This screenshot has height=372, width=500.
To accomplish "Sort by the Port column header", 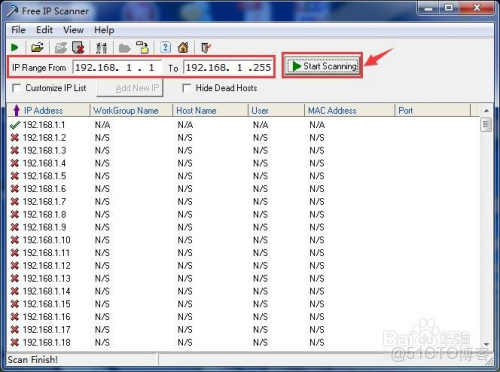I will (x=433, y=110).
